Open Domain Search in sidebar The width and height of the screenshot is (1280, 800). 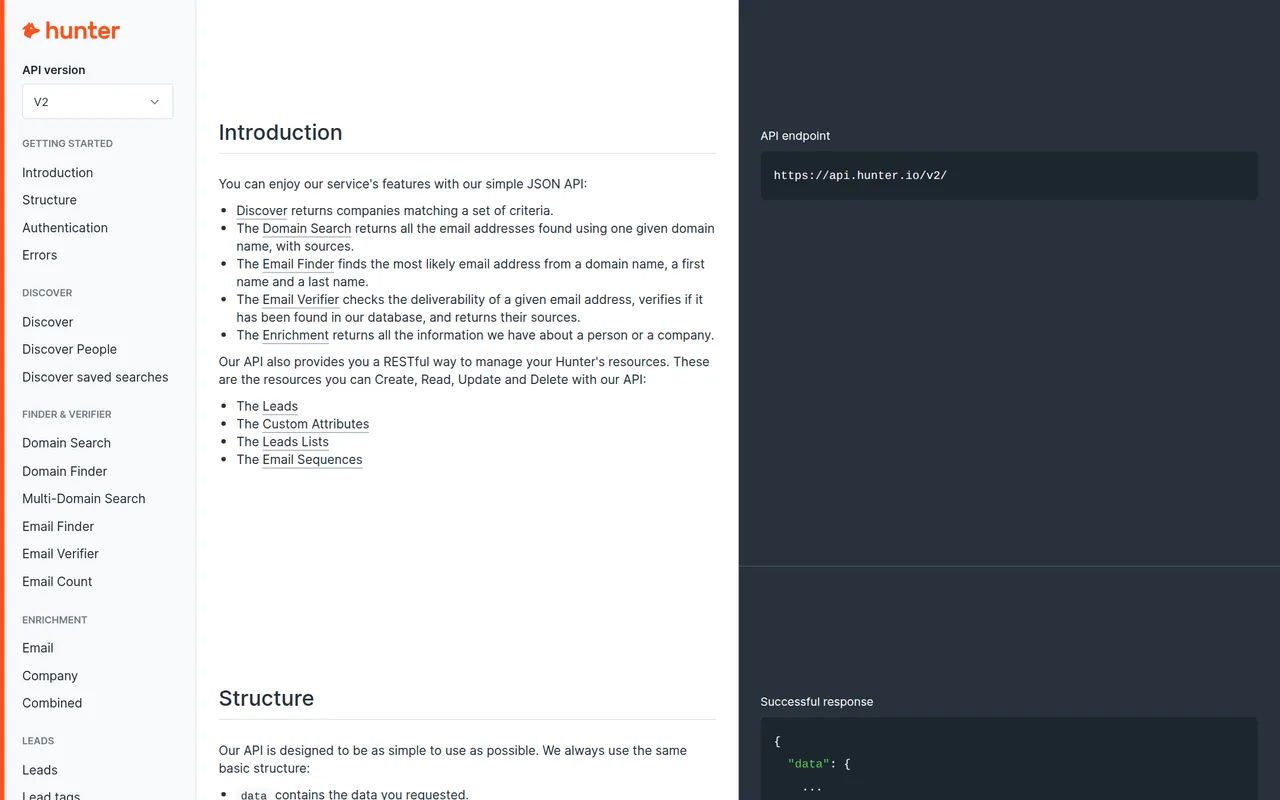point(66,443)
